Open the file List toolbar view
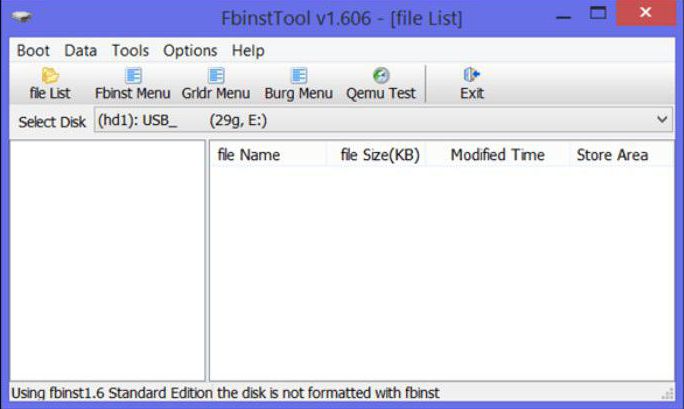 [x=50, y=84]
